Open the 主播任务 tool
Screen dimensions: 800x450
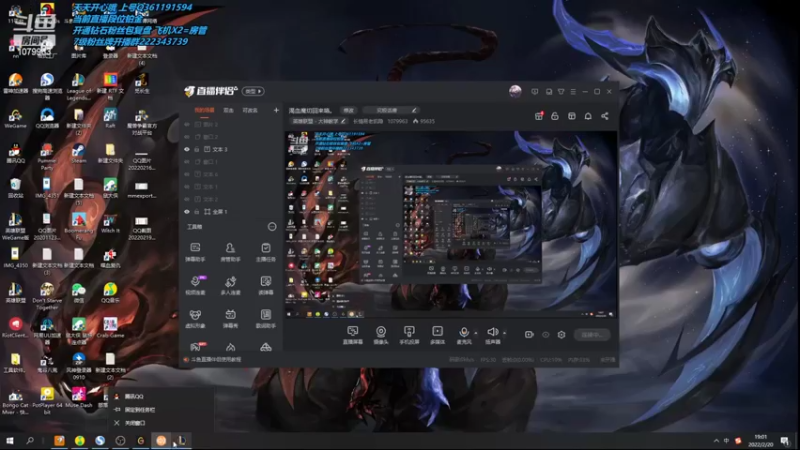[265, 252]
